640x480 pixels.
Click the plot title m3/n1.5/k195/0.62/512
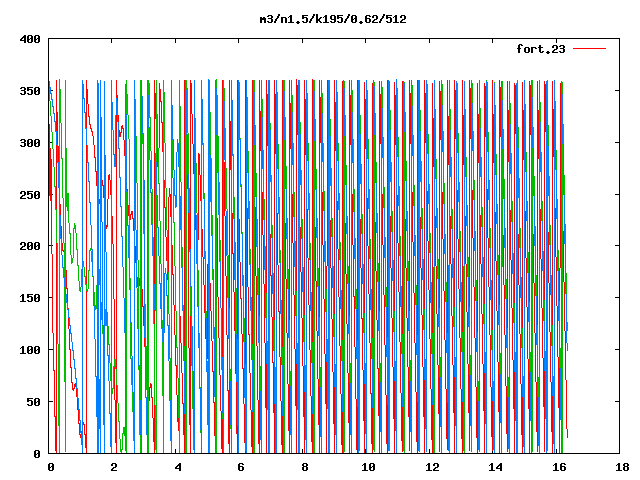(x=333, y=20)
